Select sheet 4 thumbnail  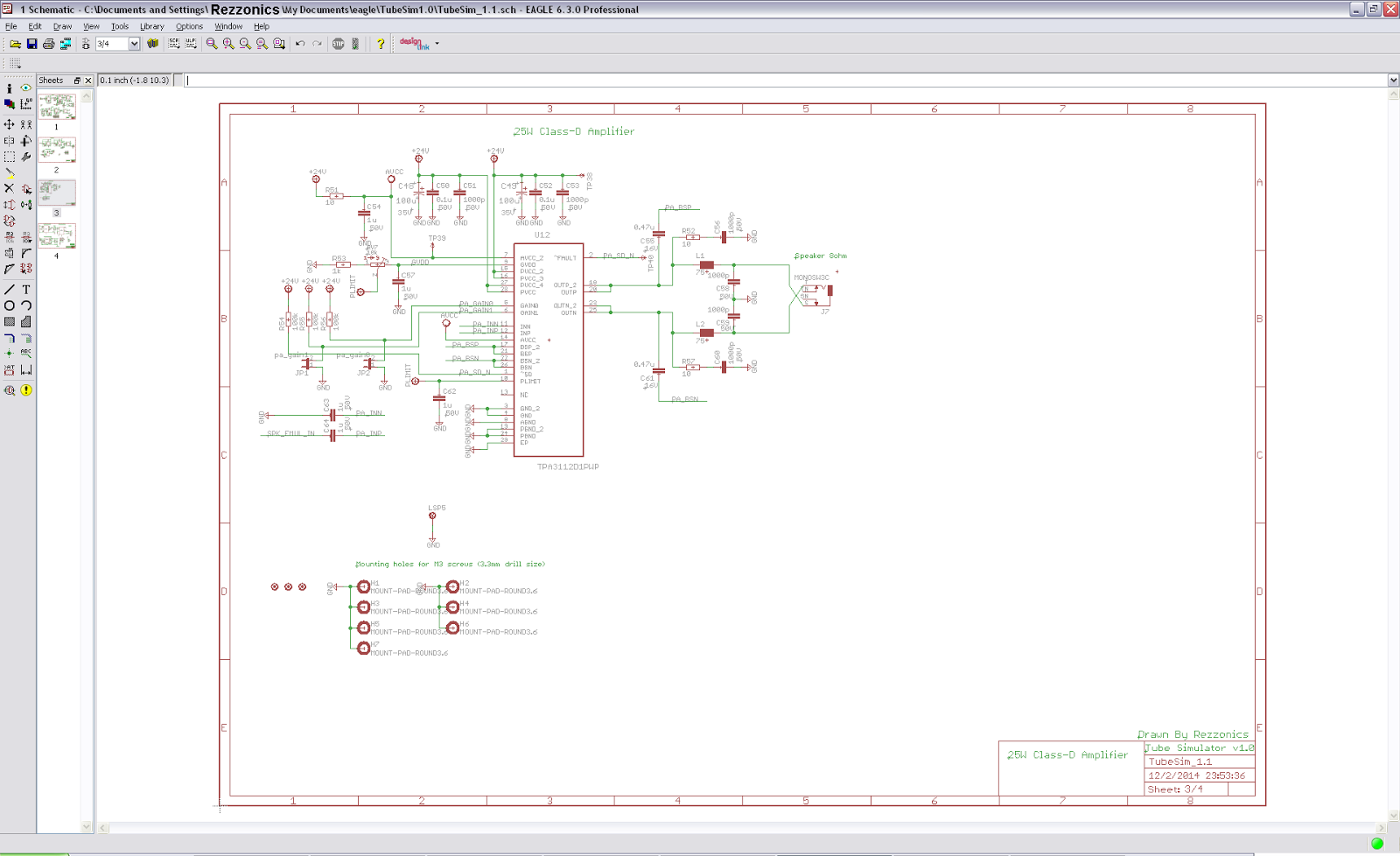click(x=57, y=235)
